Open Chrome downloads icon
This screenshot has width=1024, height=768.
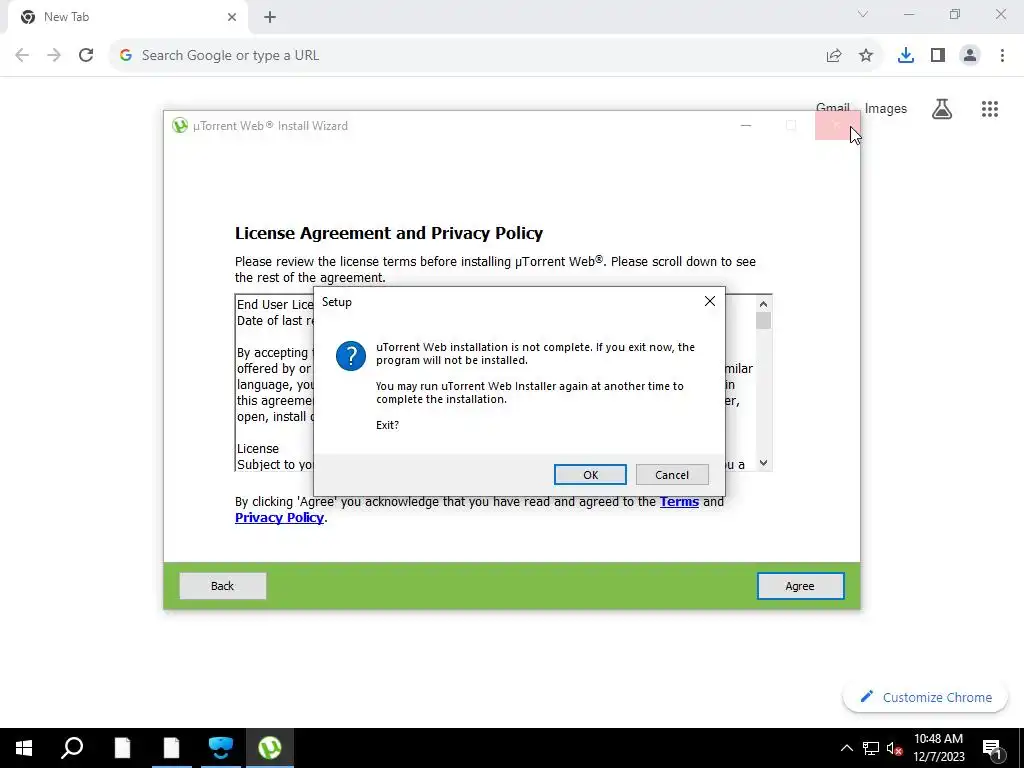(905, 56)
